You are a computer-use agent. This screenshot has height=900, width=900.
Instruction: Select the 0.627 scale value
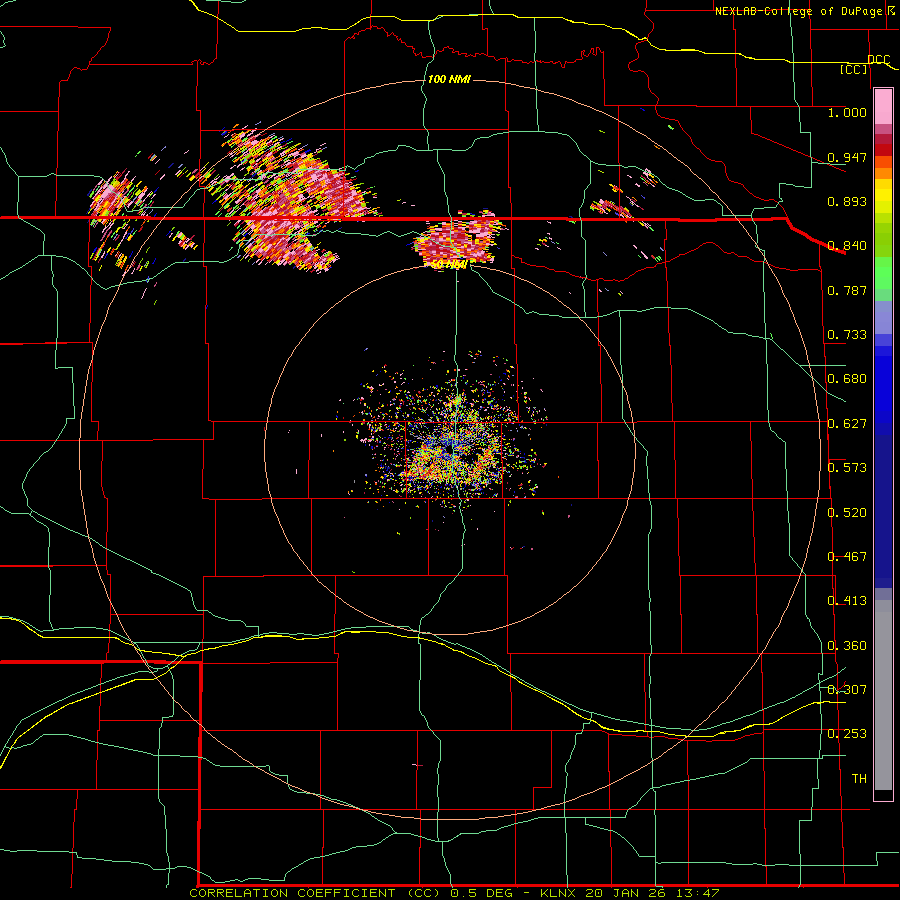point(847,424)
